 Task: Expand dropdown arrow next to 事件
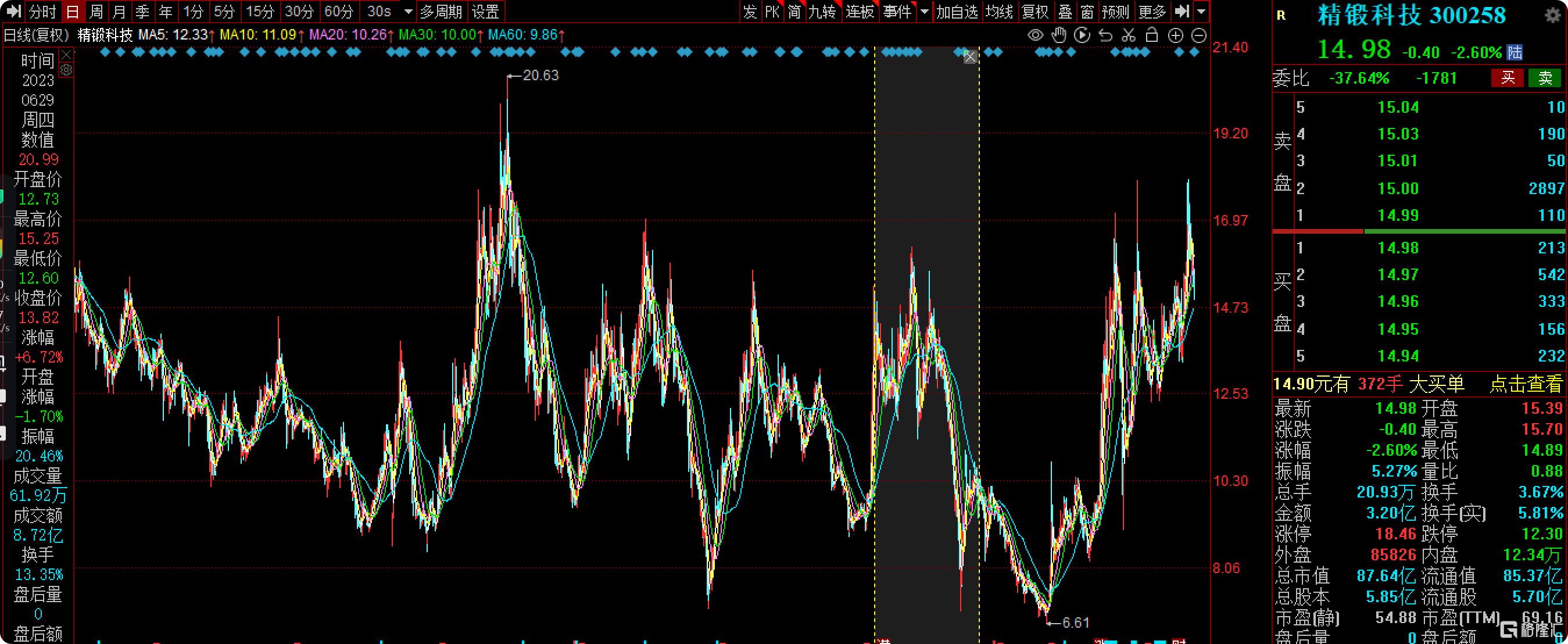925,11
